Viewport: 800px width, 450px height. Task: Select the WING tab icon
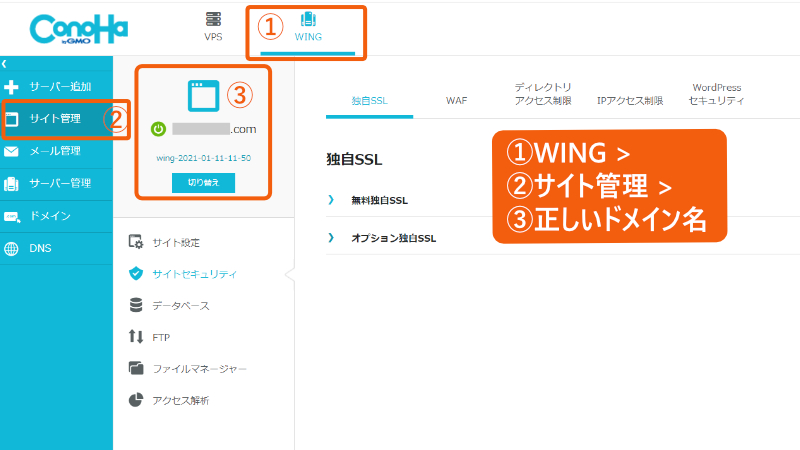[x=308, y=19]
